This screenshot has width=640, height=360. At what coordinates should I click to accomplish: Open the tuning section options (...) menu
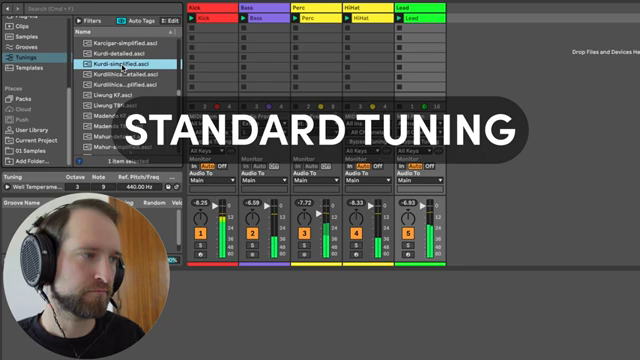point(172,177)
